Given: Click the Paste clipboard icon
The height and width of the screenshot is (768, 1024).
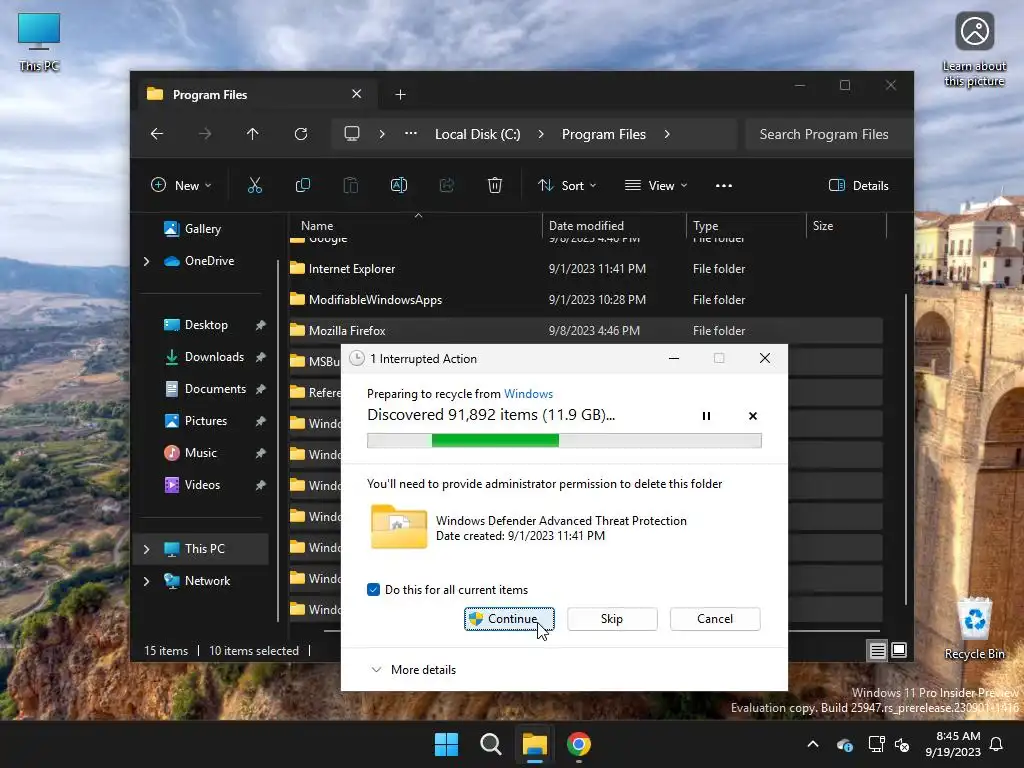Looking at the screenshot, I should (351, 185).
